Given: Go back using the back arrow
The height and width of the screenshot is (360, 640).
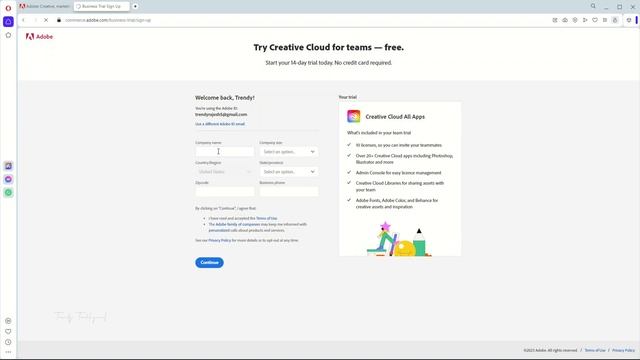Looking at the screenshot, I should pos(24,20).
